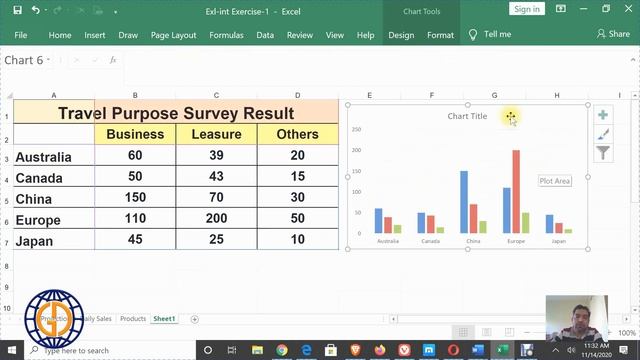Collapse the formula bar chevron
This screenshot has width=640, height=360.
click(x=633, y=60)
